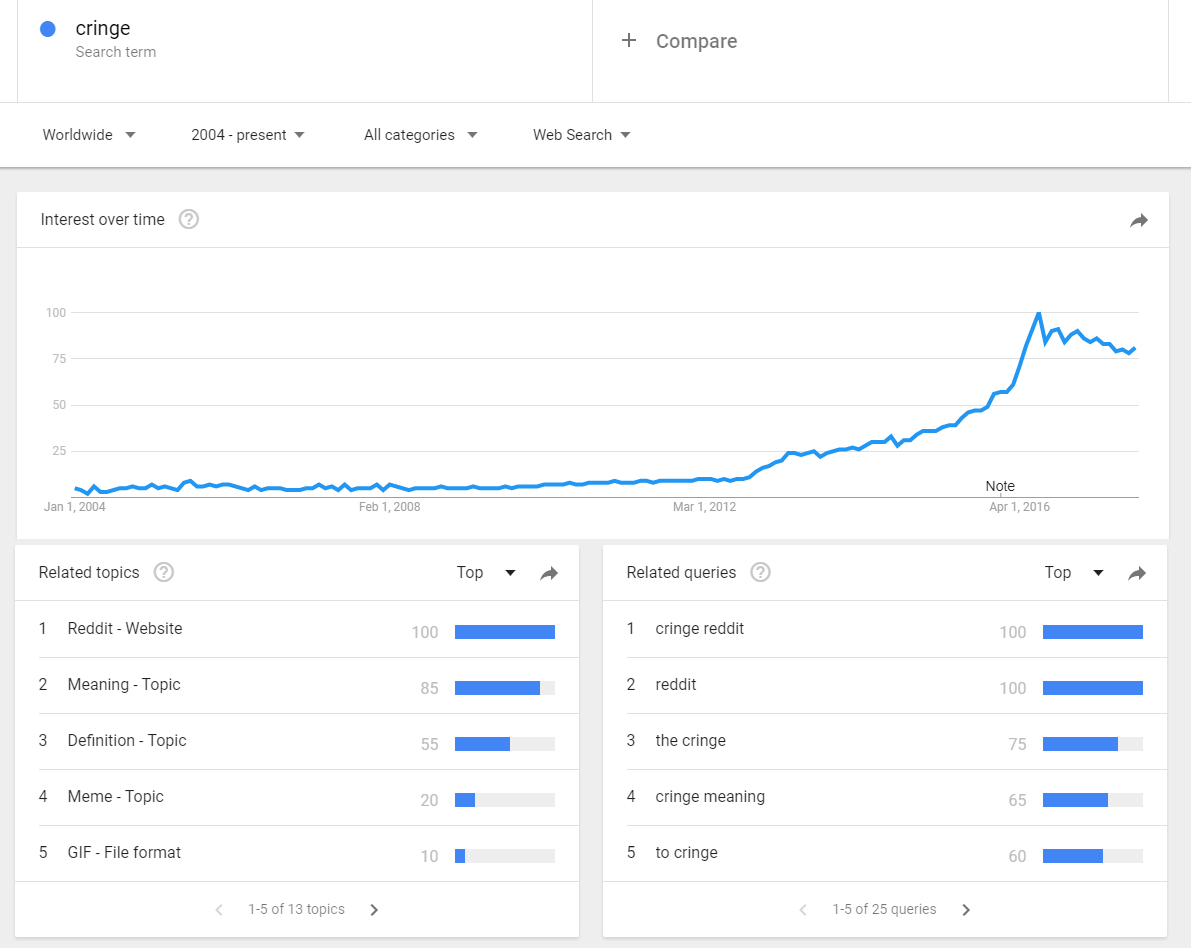This screenshot has height=948, width=1191.
Task: Click the Compare button
Action: (x=696, y=41)
